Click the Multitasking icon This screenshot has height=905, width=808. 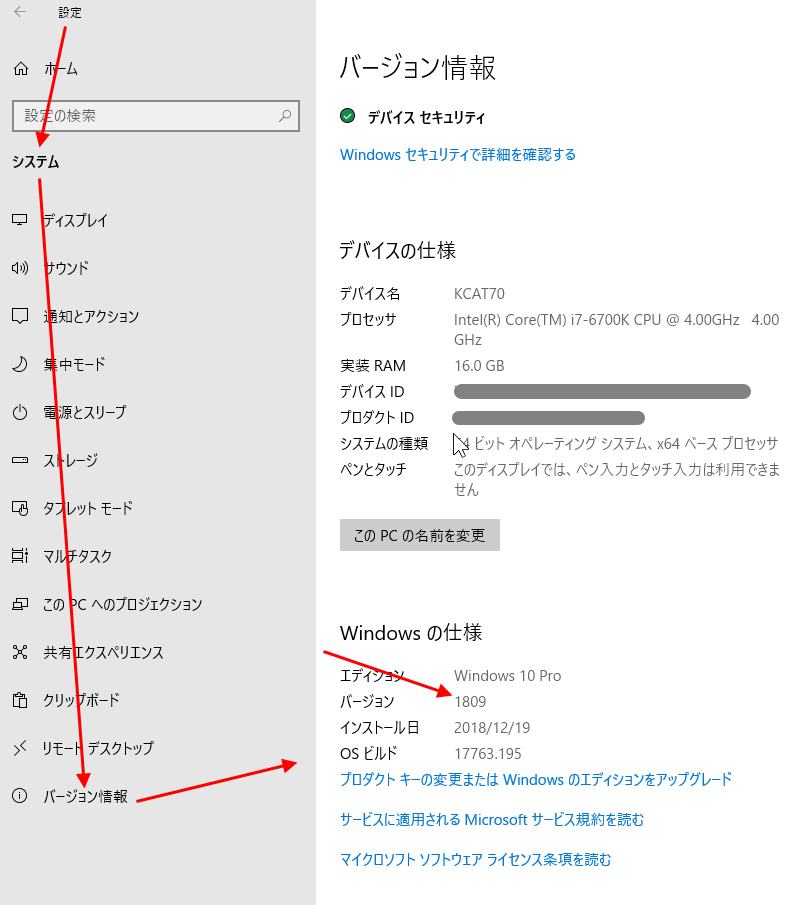click(20, 556)
